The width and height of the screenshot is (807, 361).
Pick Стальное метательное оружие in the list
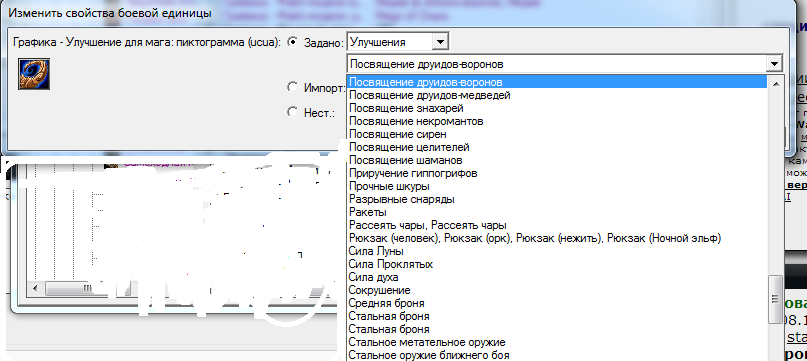(x=557, y=342)
